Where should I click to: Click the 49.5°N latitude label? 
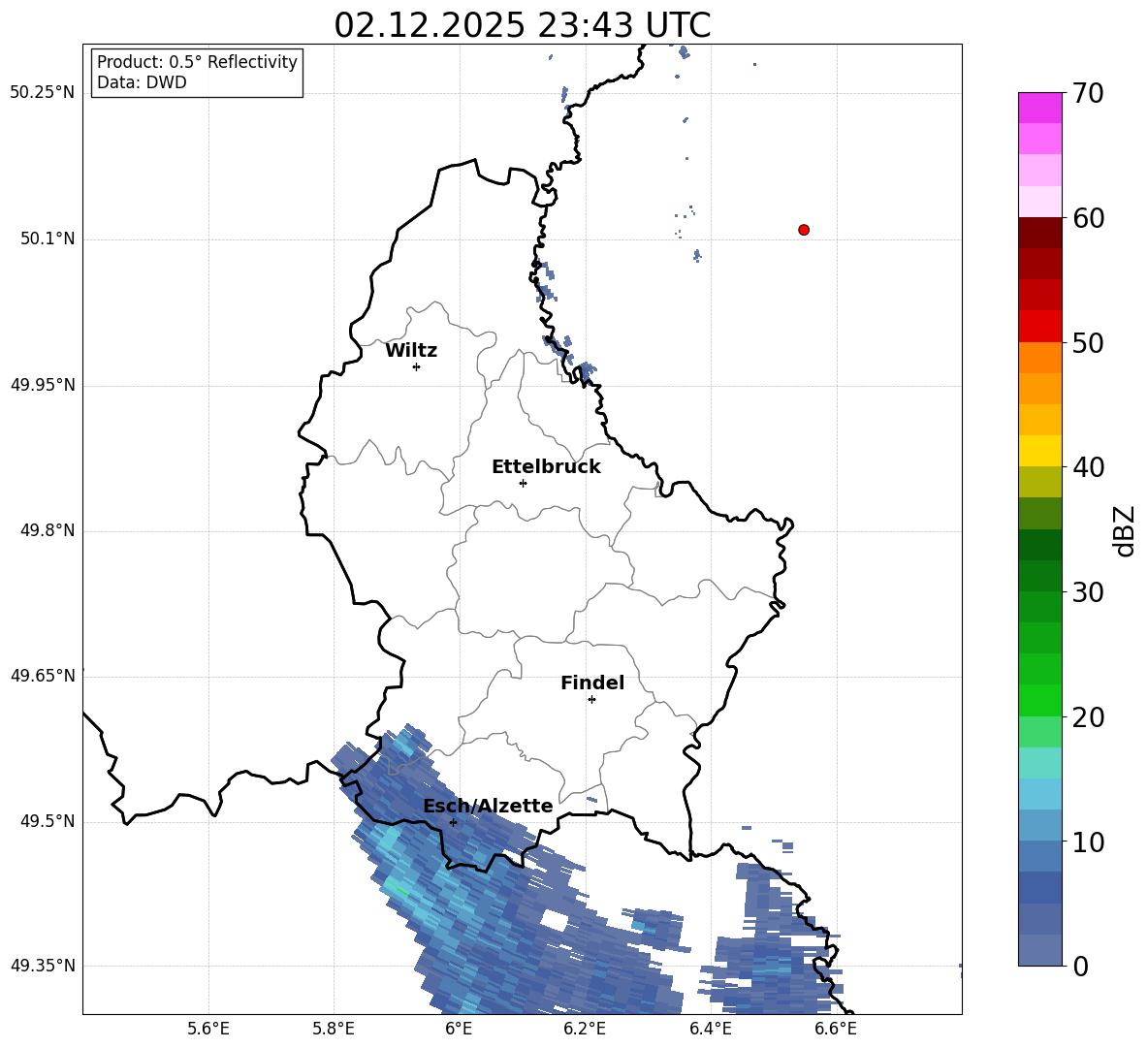point(48,821)
